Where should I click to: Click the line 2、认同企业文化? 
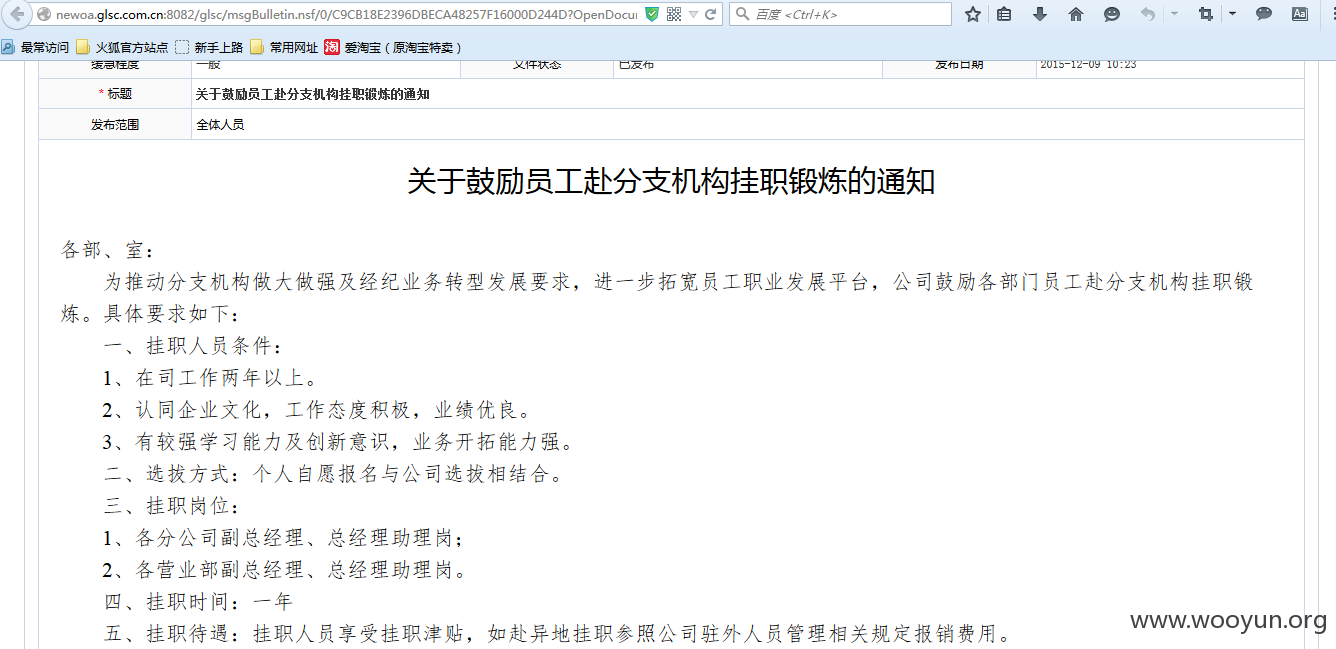pyautogui.click(x=318, y=410)
